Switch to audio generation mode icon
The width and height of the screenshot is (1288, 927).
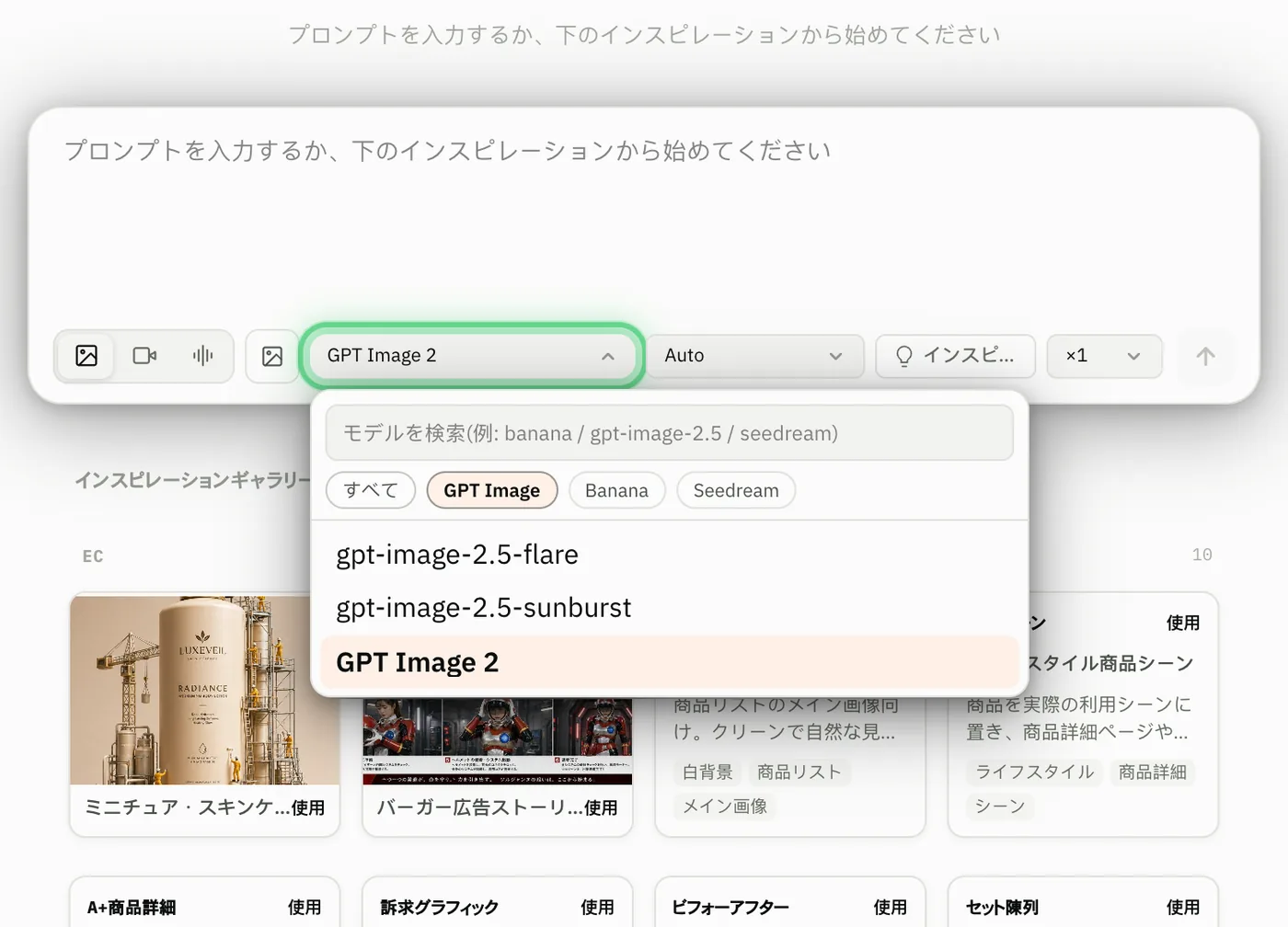(202, 356)
